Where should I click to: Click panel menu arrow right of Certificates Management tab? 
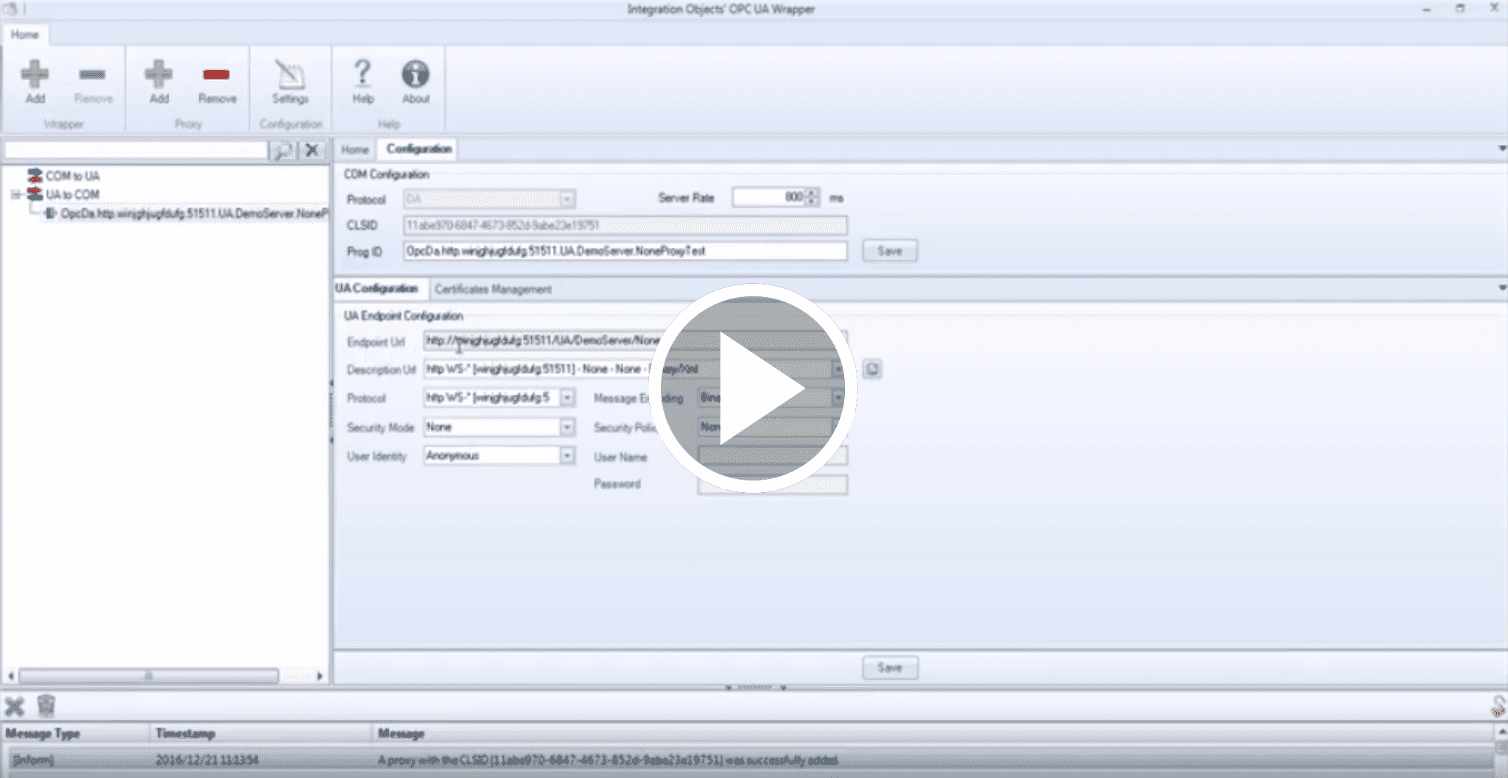[x=1501, y=288]
